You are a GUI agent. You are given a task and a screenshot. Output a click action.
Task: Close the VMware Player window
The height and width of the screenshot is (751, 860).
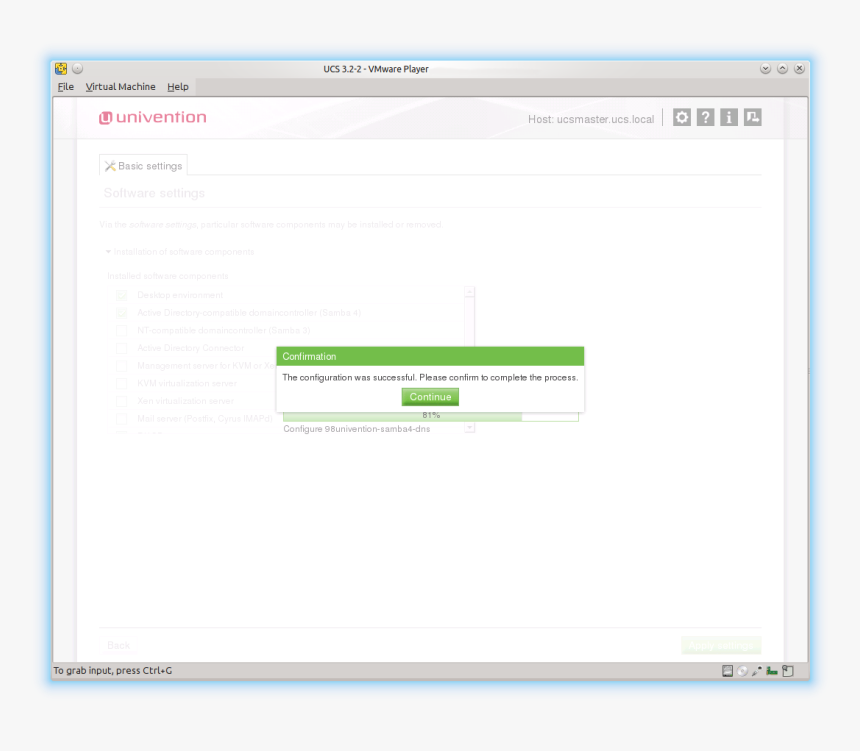click(x=800, y=69)
